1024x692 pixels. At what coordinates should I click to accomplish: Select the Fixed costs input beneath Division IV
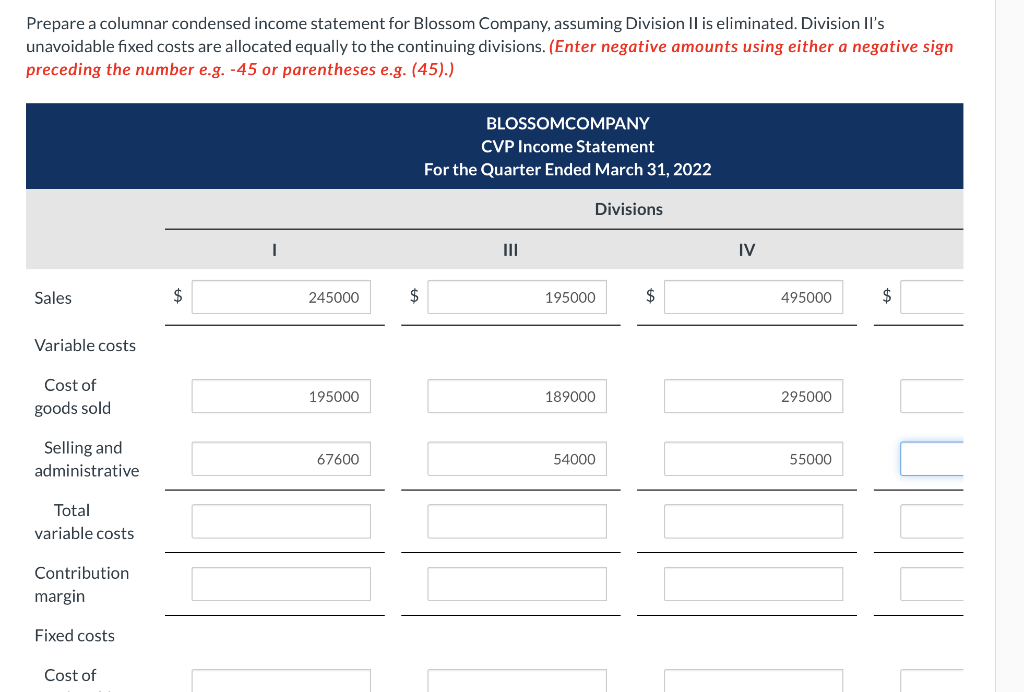coord(754,683)
